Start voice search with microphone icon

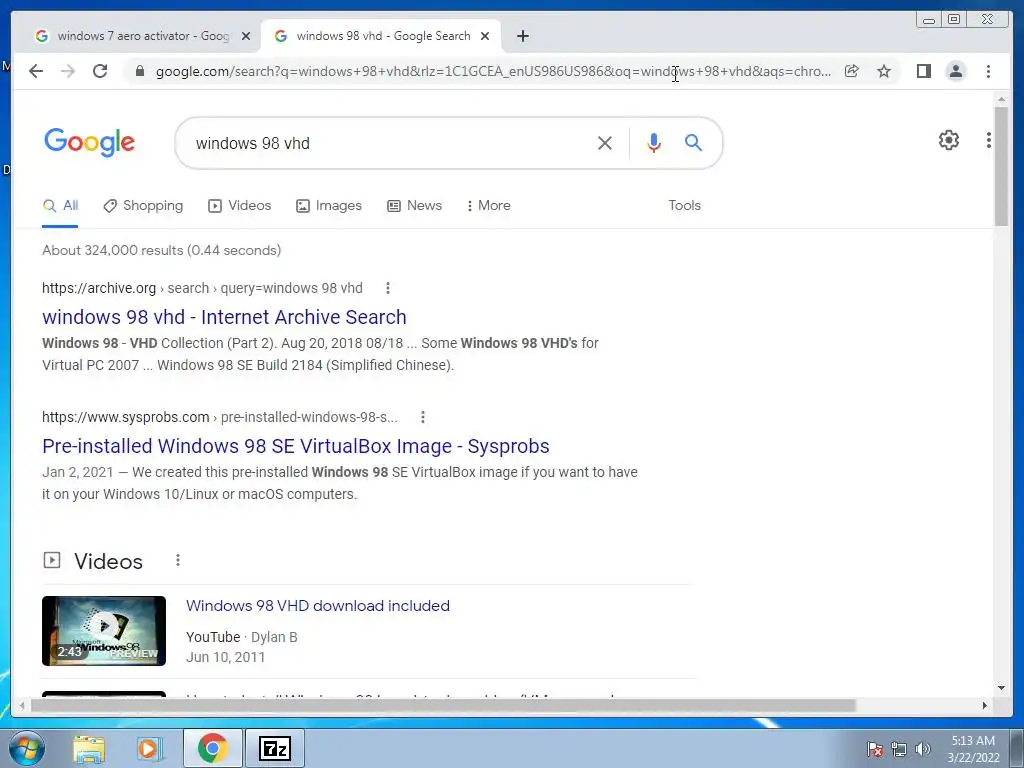click(654, 143)
